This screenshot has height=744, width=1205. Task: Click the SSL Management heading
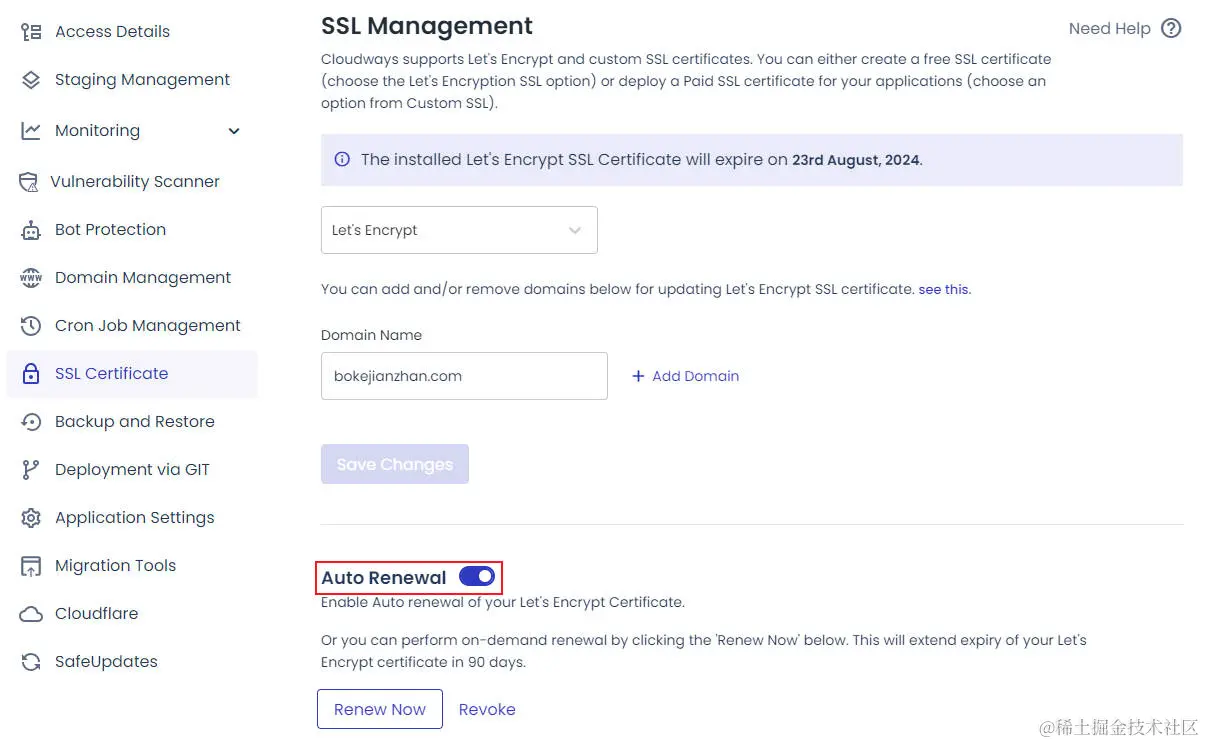[x=427, y=26]
